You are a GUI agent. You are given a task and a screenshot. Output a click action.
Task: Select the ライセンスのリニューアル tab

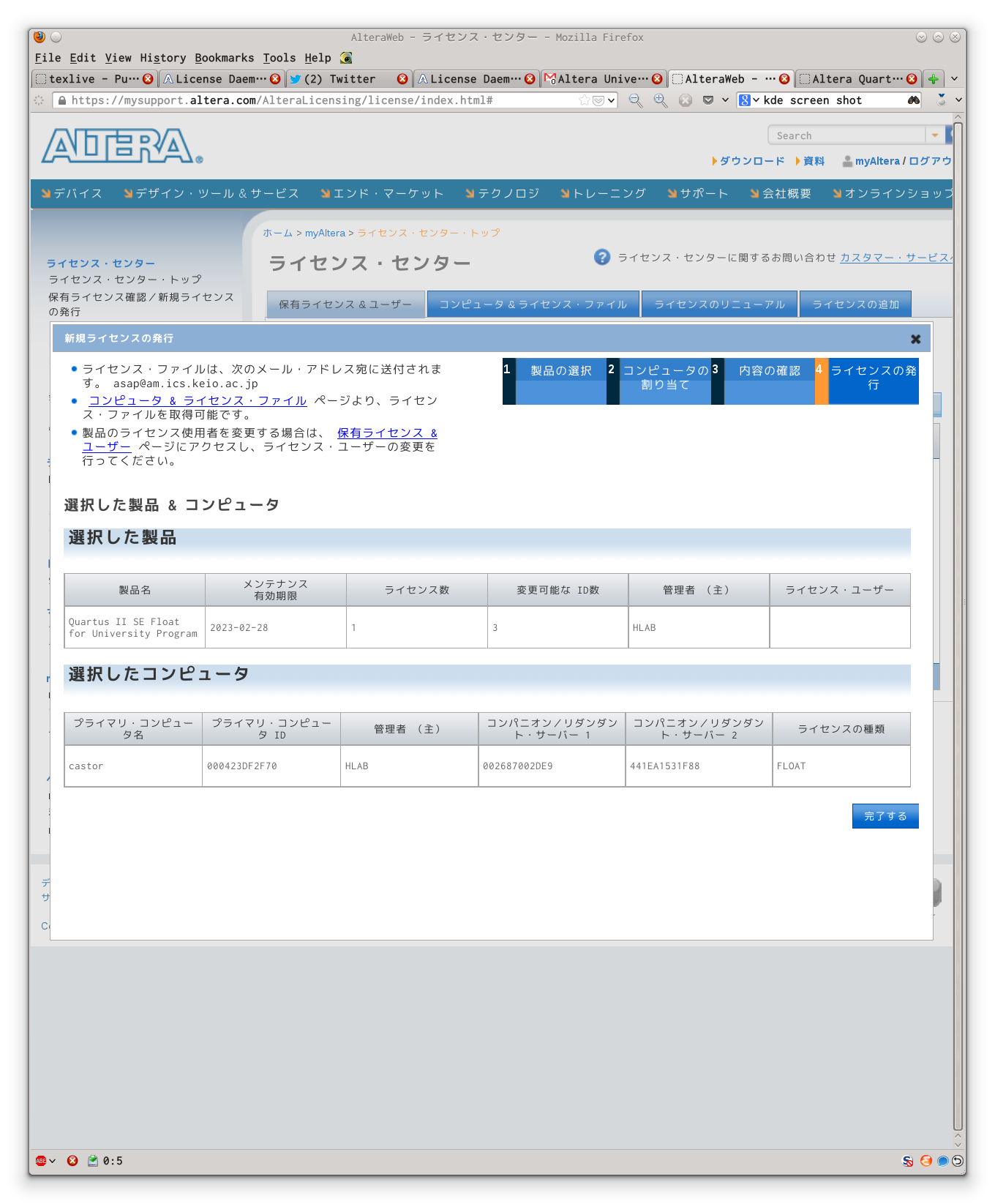(719, 304)
